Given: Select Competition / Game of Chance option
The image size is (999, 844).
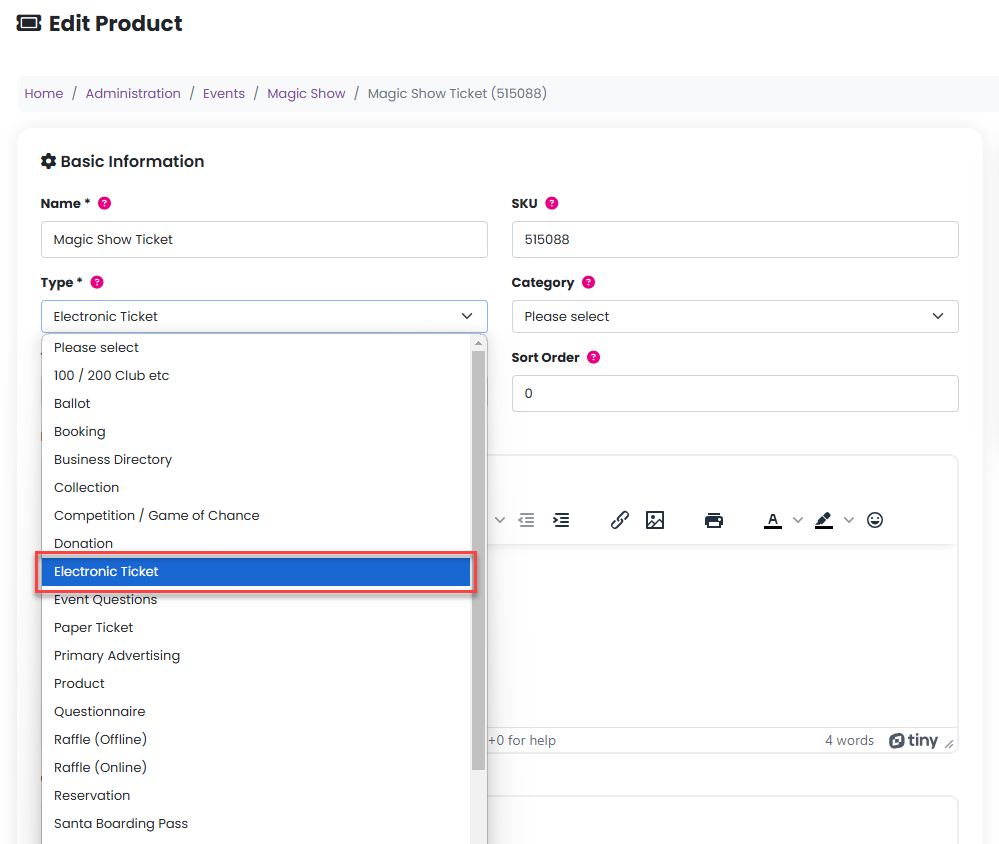Looking at the screenshot, I should click(x=256, y=516).
